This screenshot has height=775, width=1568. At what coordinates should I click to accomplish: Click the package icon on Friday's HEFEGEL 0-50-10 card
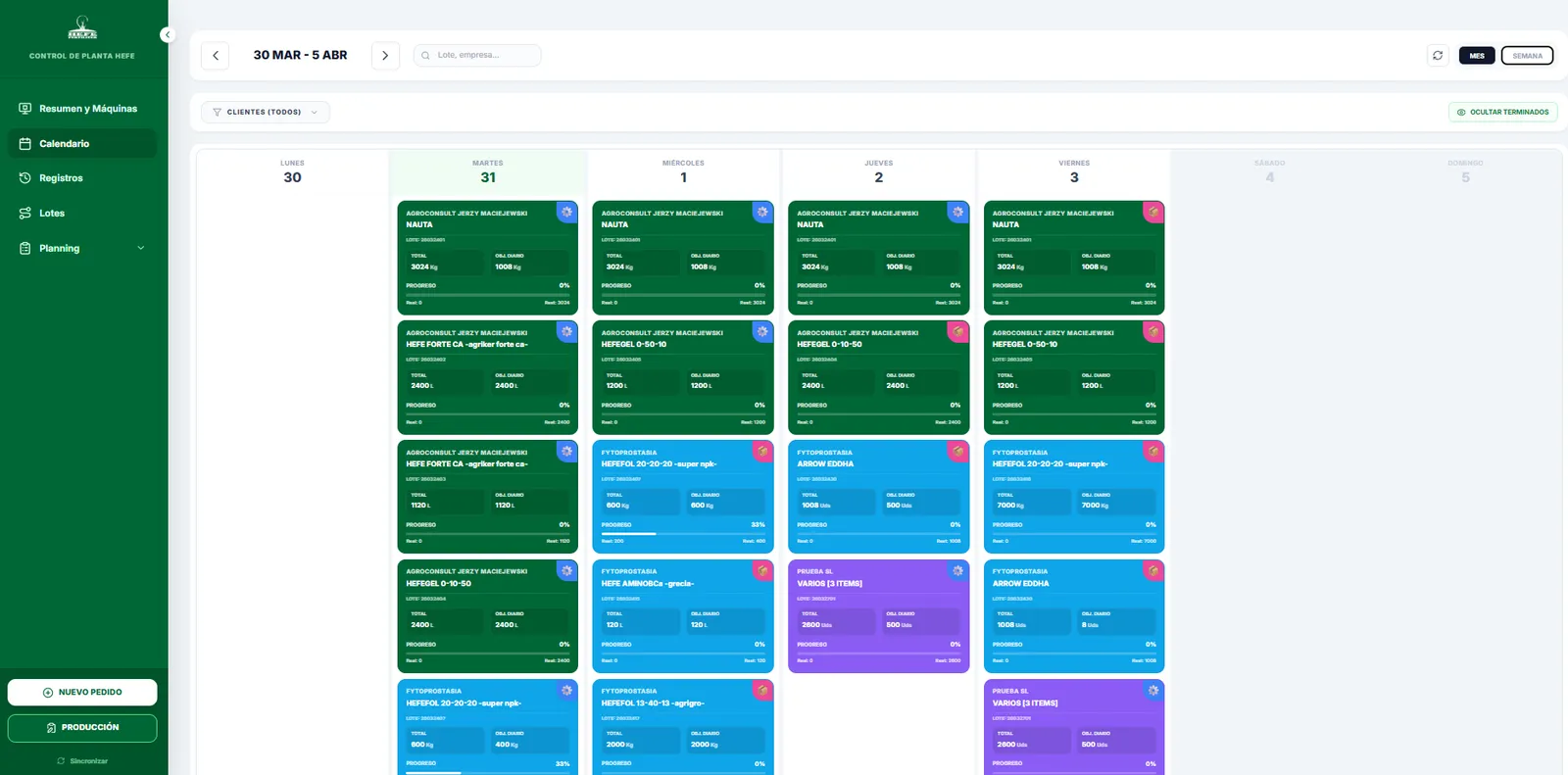coord(1153,331)
